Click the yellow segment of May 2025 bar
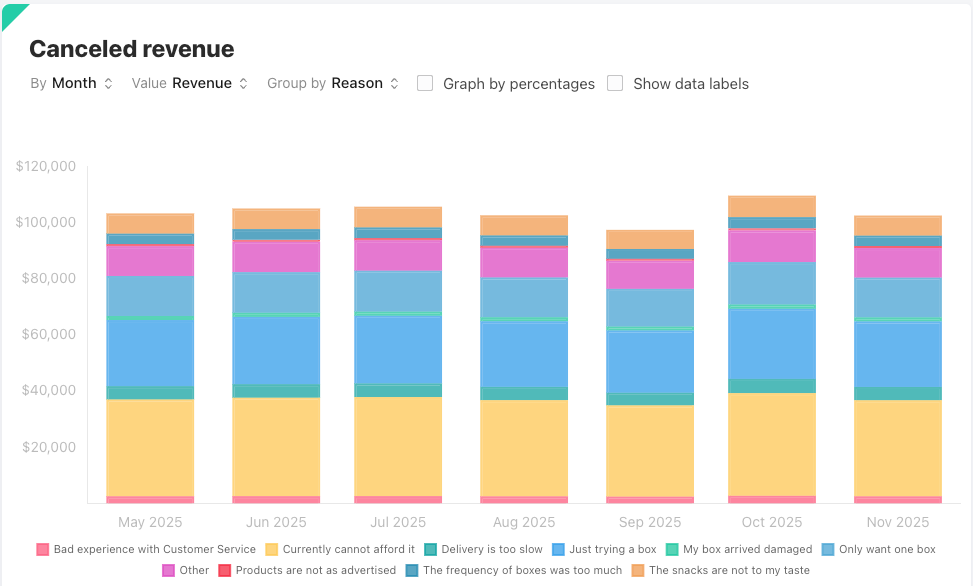 [150, 447]
